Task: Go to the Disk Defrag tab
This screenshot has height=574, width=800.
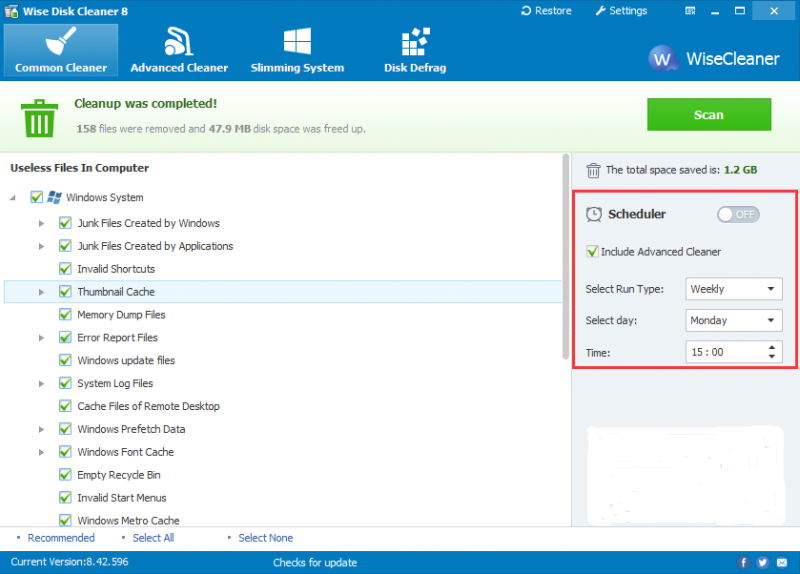Action: [415, 50]
